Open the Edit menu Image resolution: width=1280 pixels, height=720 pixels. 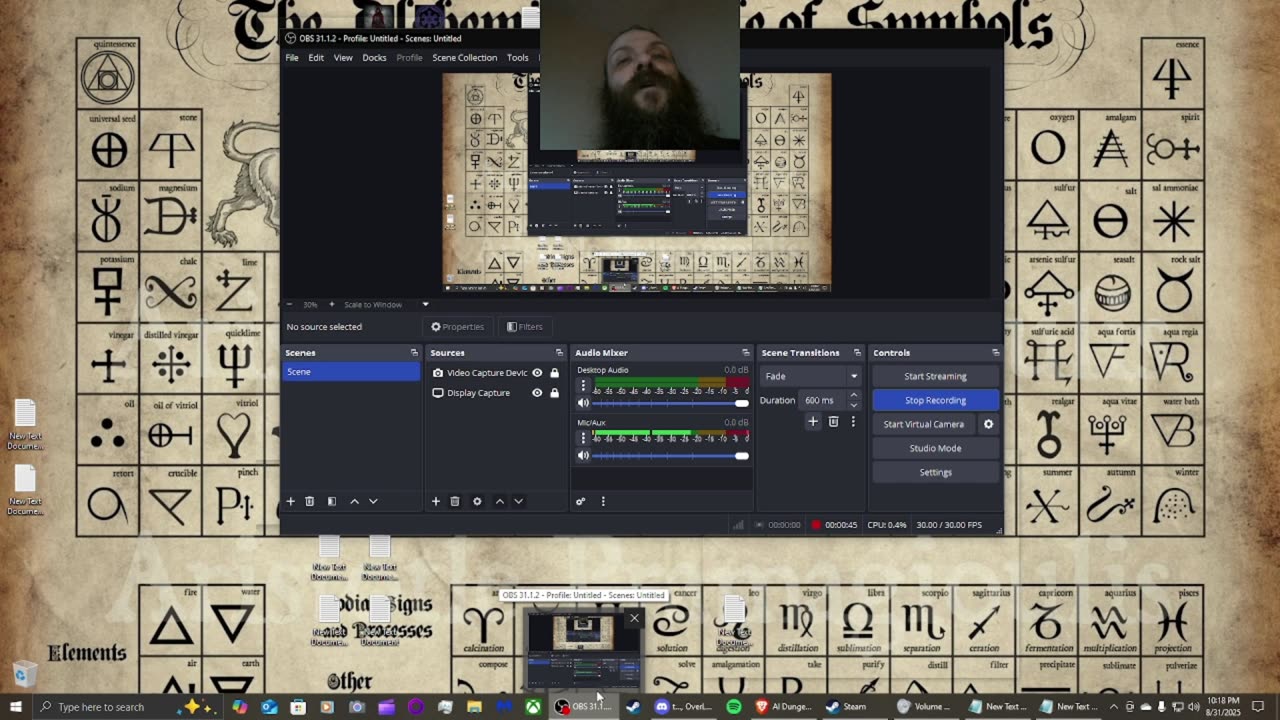[x=316, y=58]
